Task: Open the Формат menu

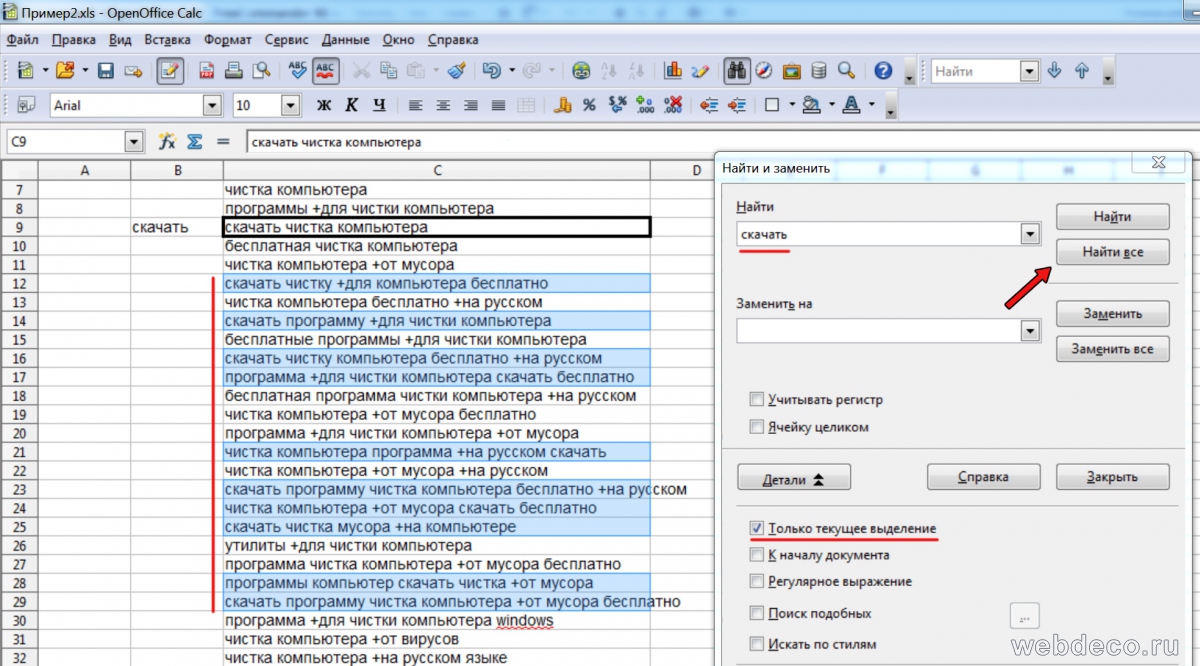Action: tap(228, 40)
